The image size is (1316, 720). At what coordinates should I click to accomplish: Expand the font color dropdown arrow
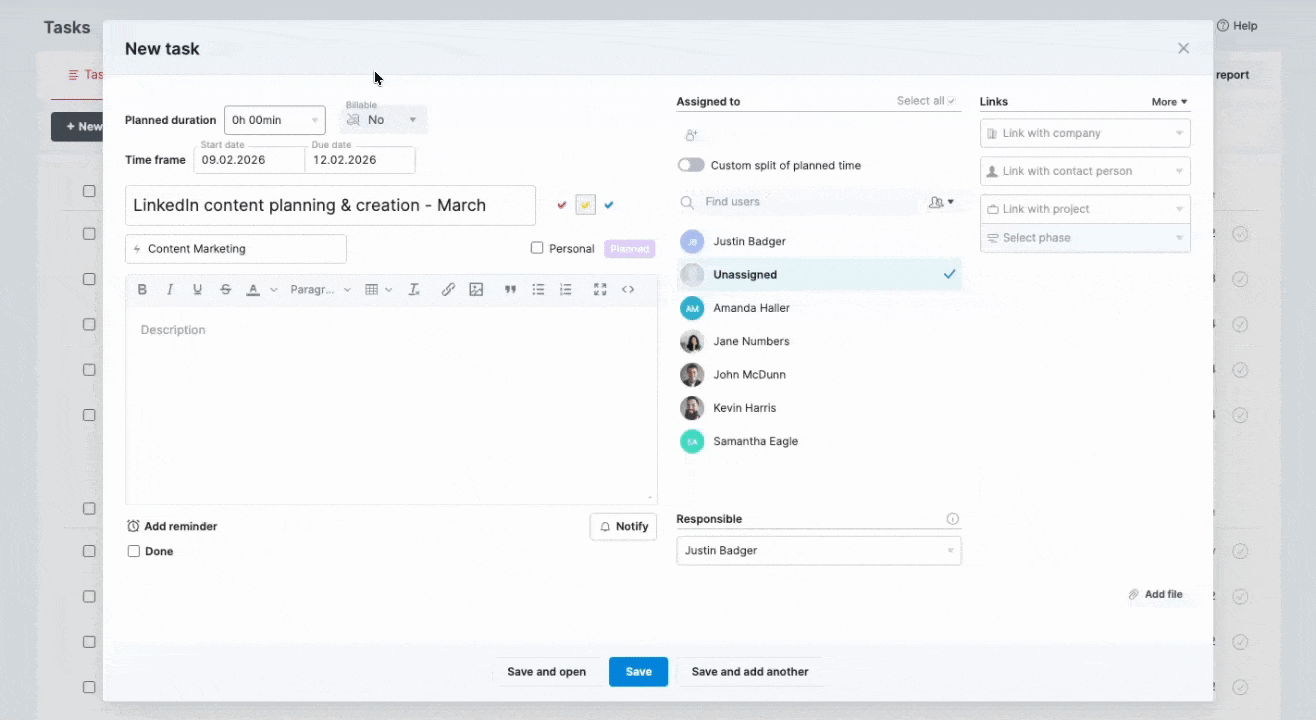click(274, 290)
